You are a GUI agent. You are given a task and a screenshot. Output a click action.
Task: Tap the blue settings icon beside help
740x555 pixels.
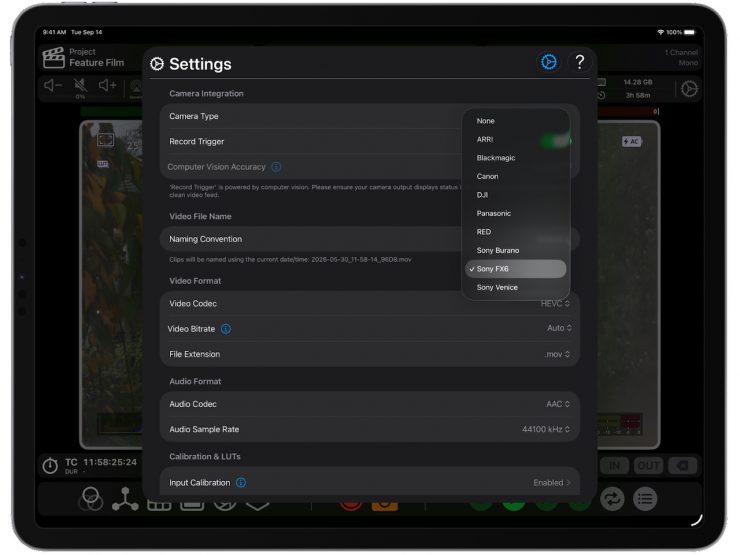click(548, 62)
